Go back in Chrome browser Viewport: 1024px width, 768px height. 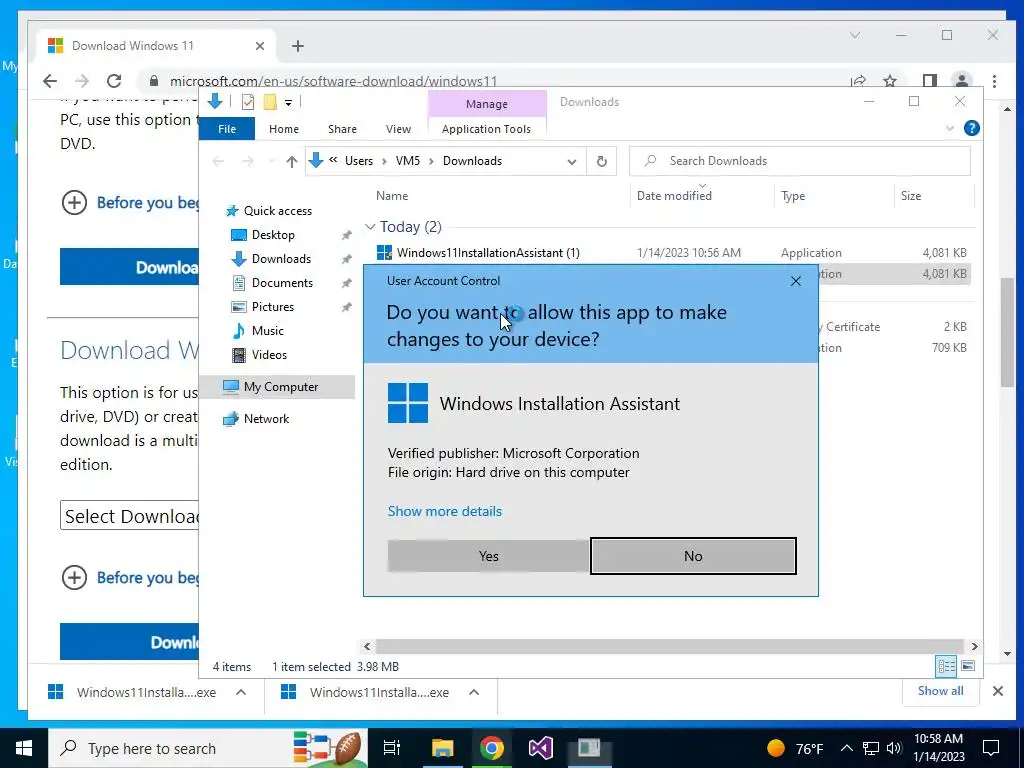50,81
